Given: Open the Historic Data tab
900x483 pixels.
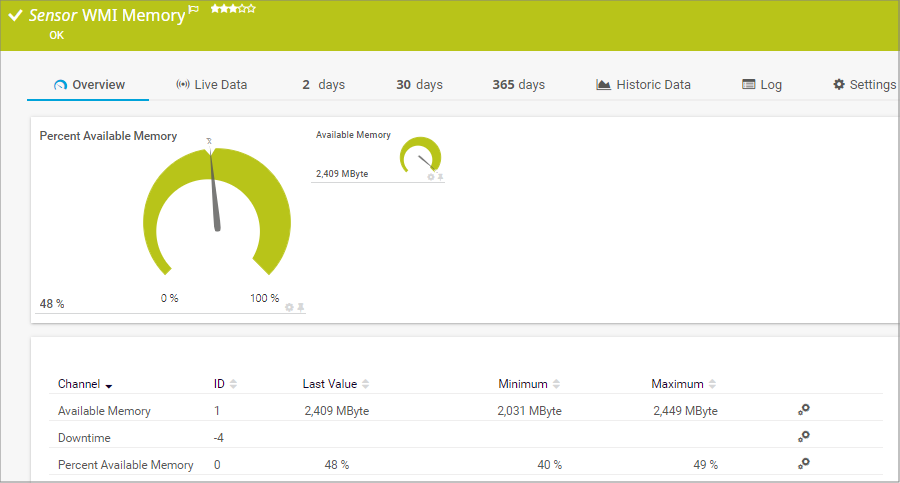Looking at the screenshot, I should click(642, 85).
